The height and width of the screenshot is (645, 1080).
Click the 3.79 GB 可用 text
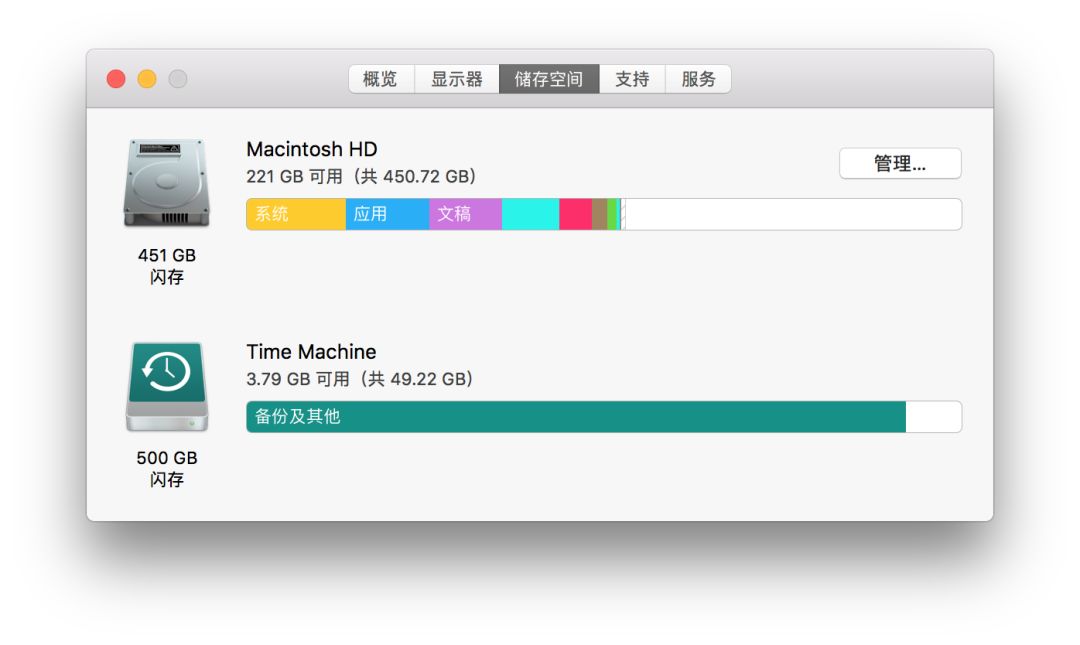[x=298, y=379]
